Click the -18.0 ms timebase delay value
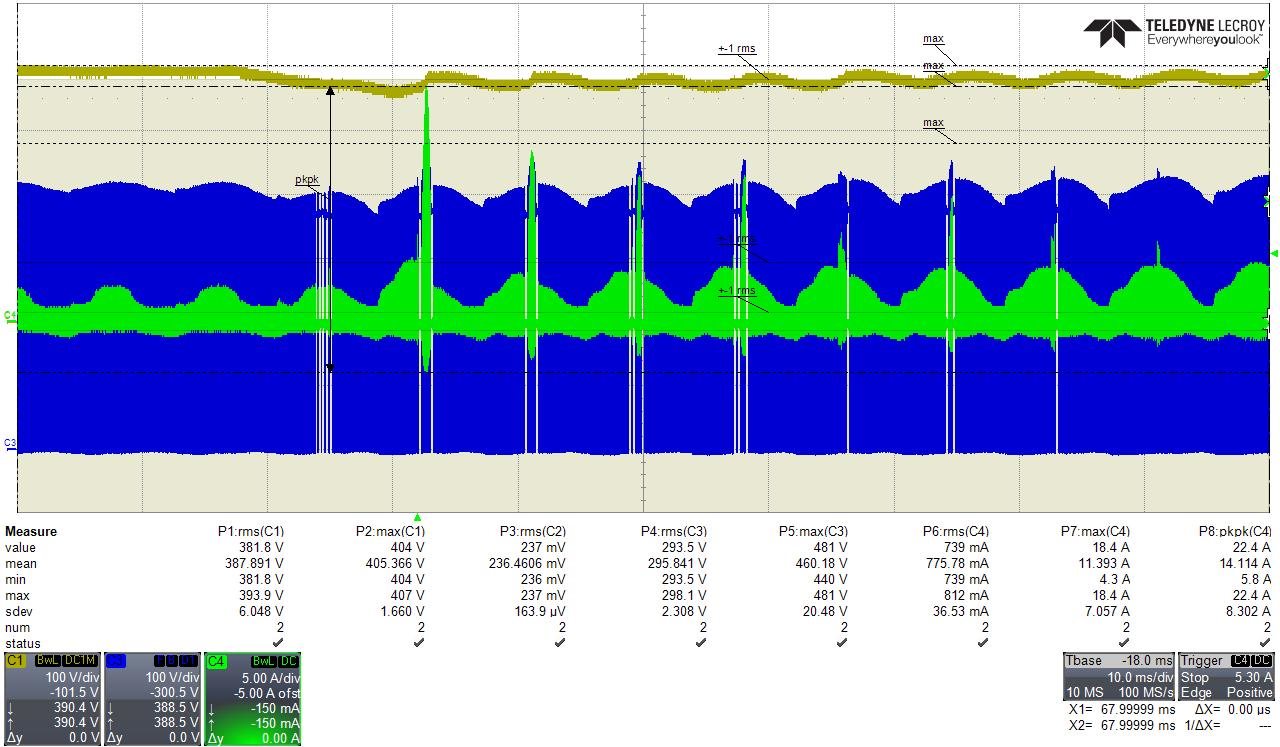Image resolution: width=1280 pixels, height=747 pixels. (x=1146, y=661)
